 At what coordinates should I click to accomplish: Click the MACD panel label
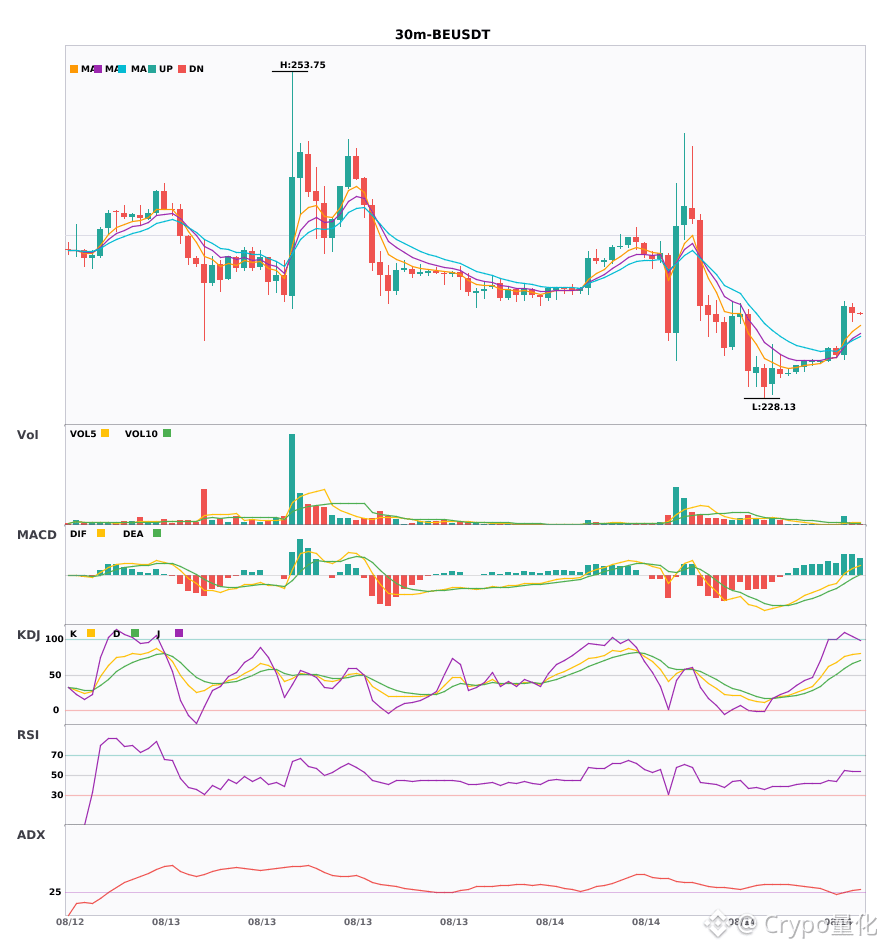36,535
